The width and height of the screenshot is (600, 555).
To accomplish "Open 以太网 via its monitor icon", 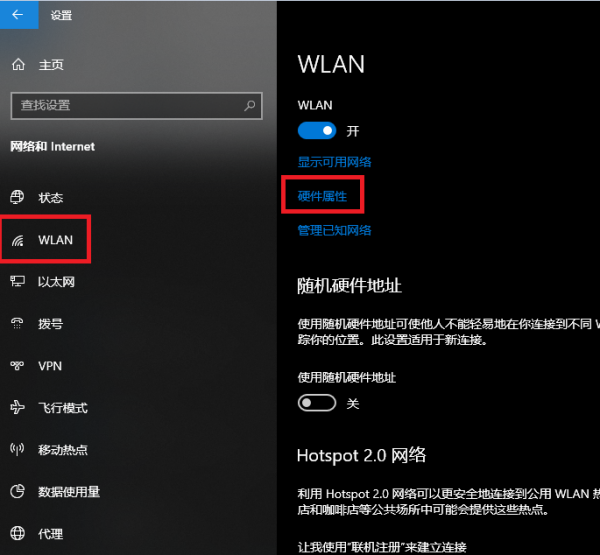I will 17,282.
